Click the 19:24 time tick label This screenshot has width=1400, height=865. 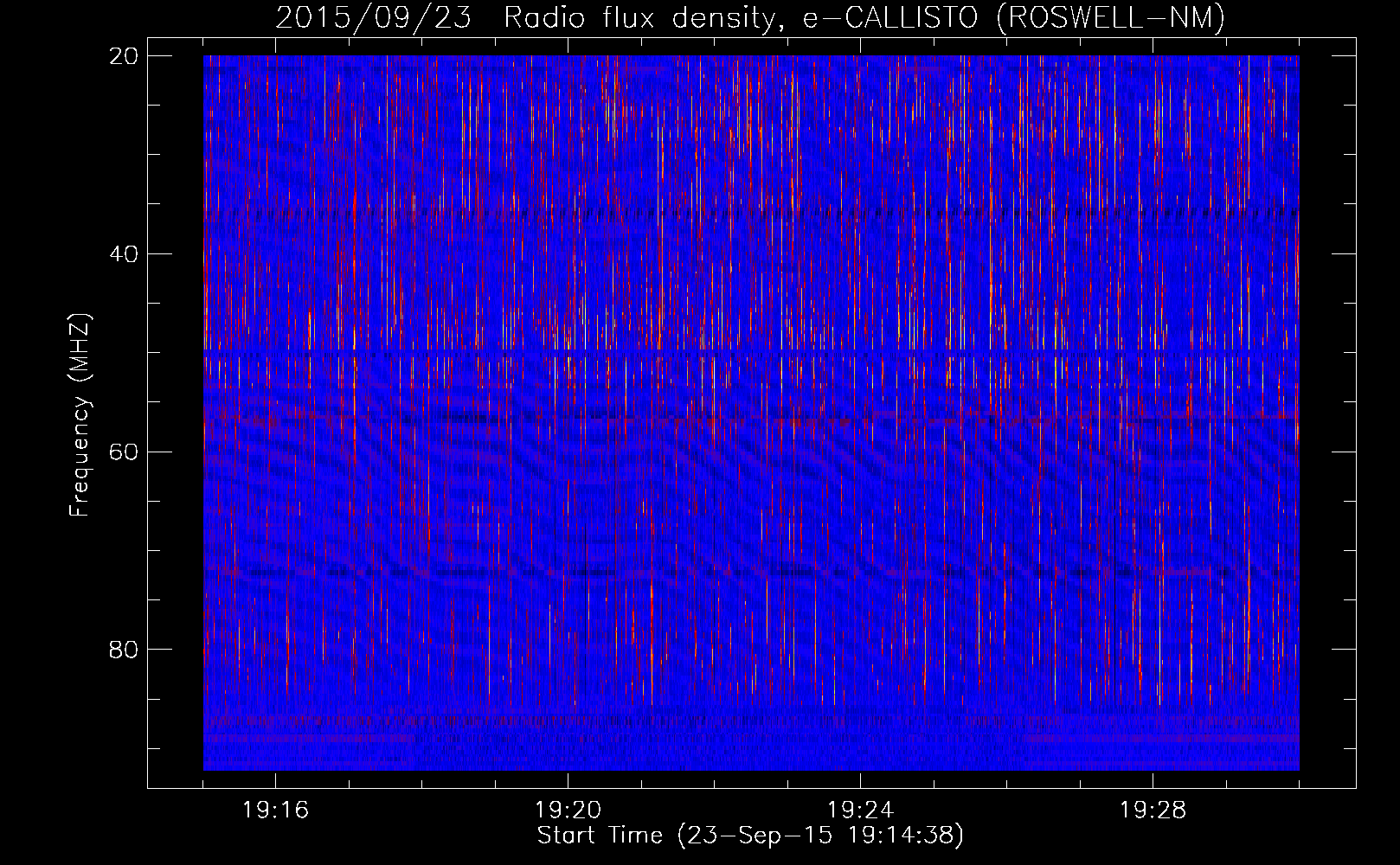tap(860, 811)
